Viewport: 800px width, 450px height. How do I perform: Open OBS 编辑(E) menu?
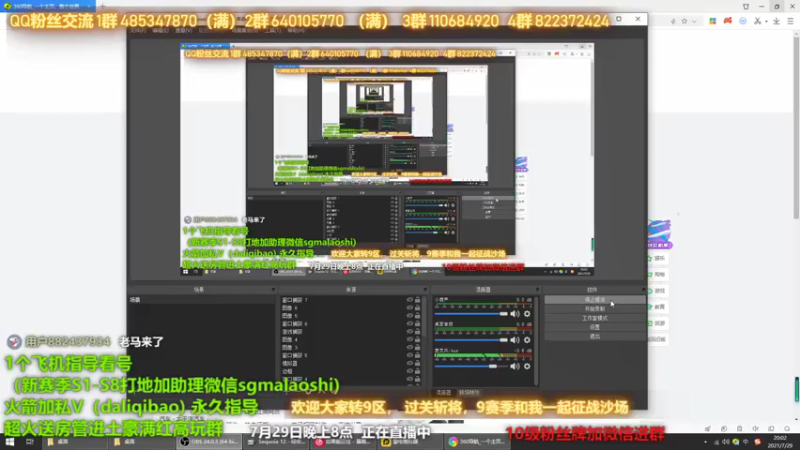click(x=160, y=31)
